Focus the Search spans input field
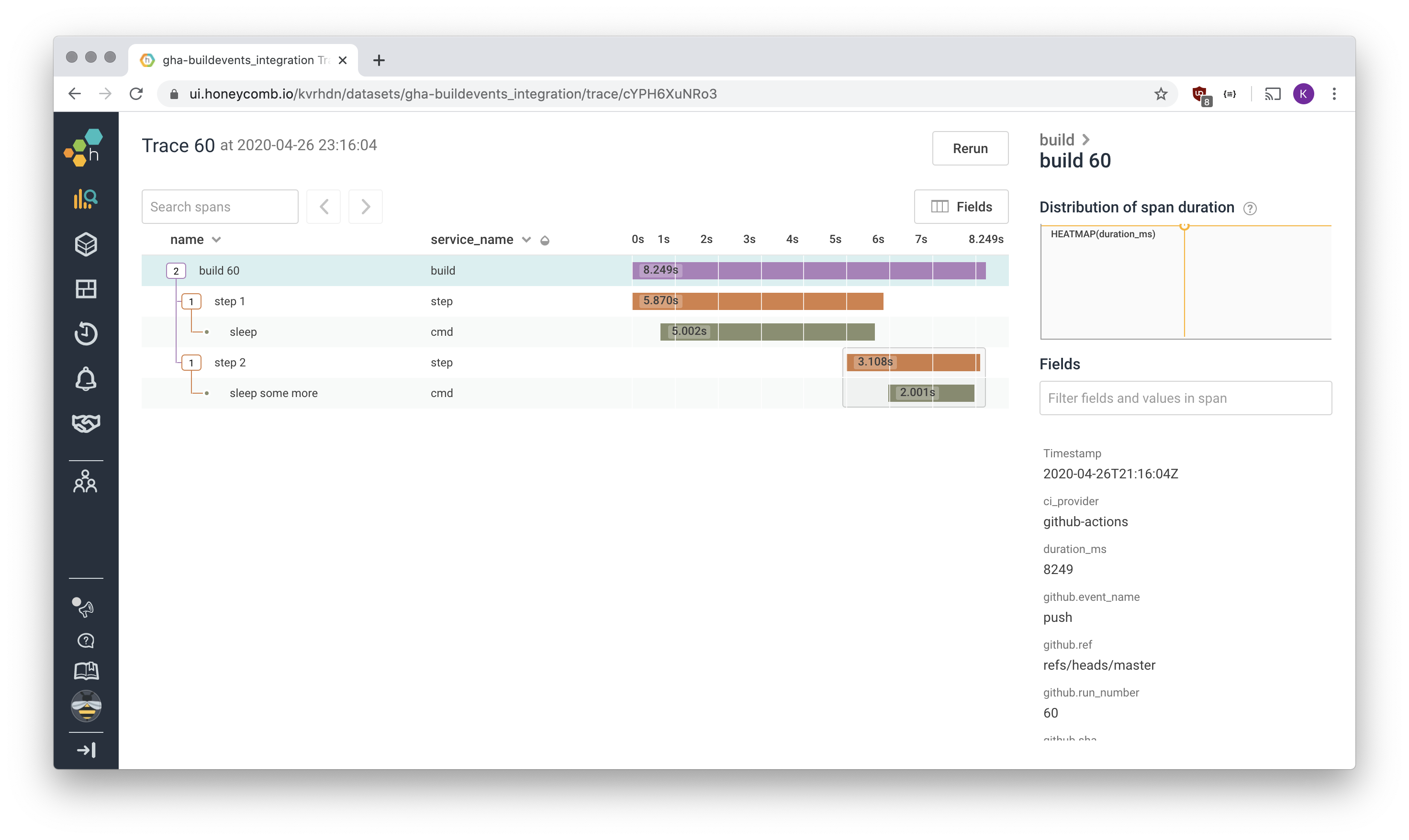The height and width of the screenshot is (840, 1409). click(220, 207)
